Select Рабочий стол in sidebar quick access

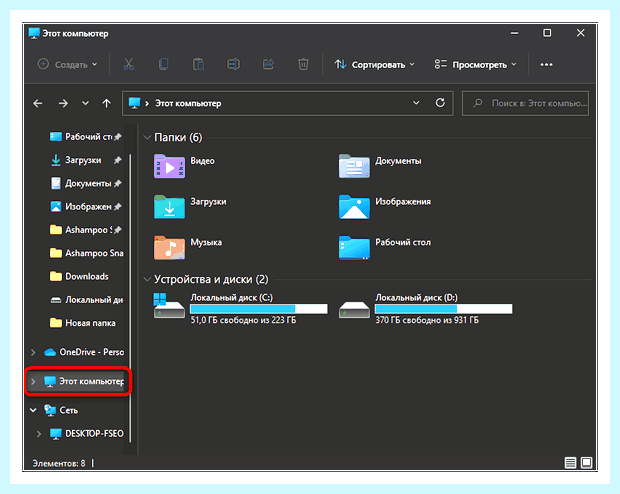[85, 137]
